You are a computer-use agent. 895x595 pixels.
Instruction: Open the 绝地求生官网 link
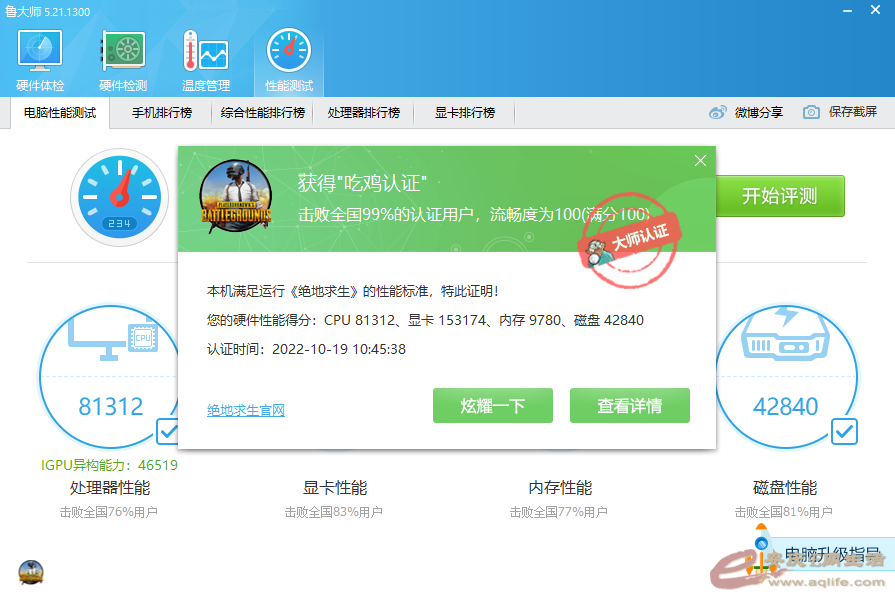pyautogui.click(x=246, y=410)
